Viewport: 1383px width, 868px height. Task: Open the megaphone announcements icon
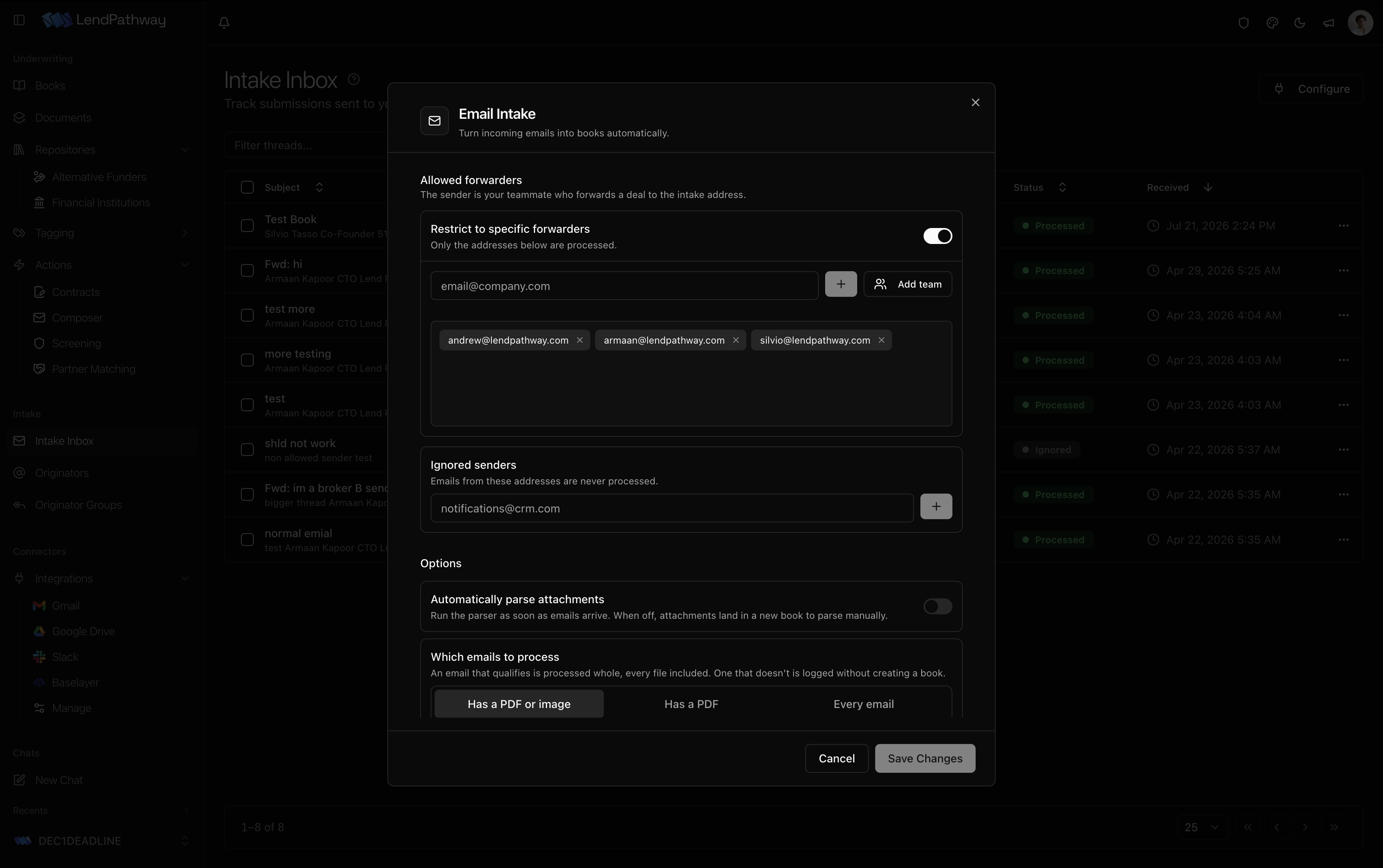pyautogui.click(x=1329, y=23)
